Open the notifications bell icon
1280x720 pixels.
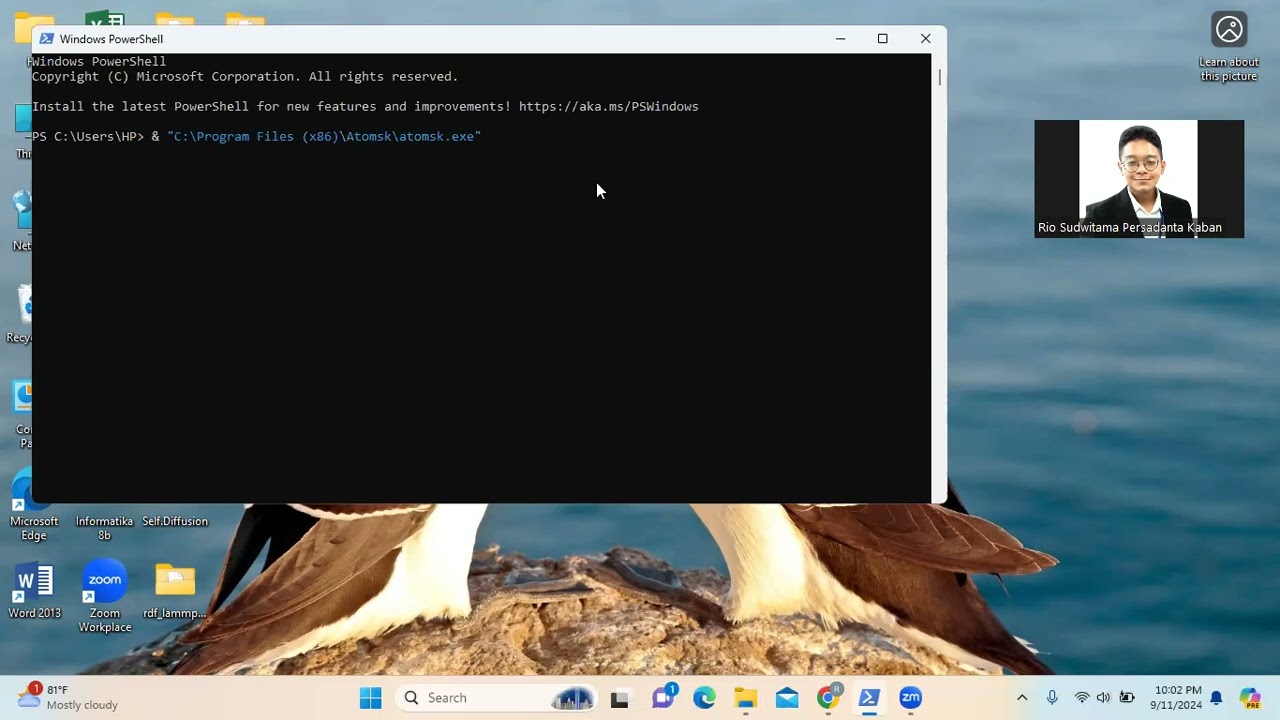pos(1216,698)
